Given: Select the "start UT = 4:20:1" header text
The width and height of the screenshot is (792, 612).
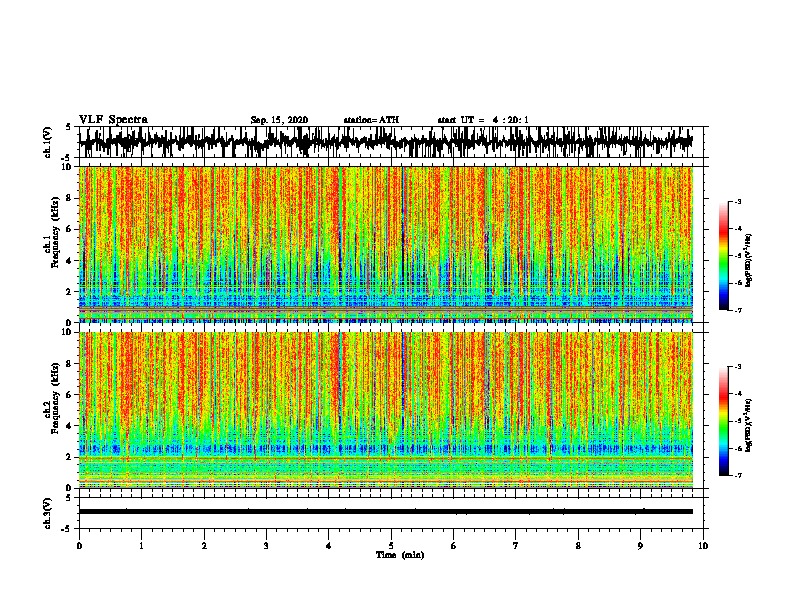Looking at the screenshot, I should (x=483, y=120).
